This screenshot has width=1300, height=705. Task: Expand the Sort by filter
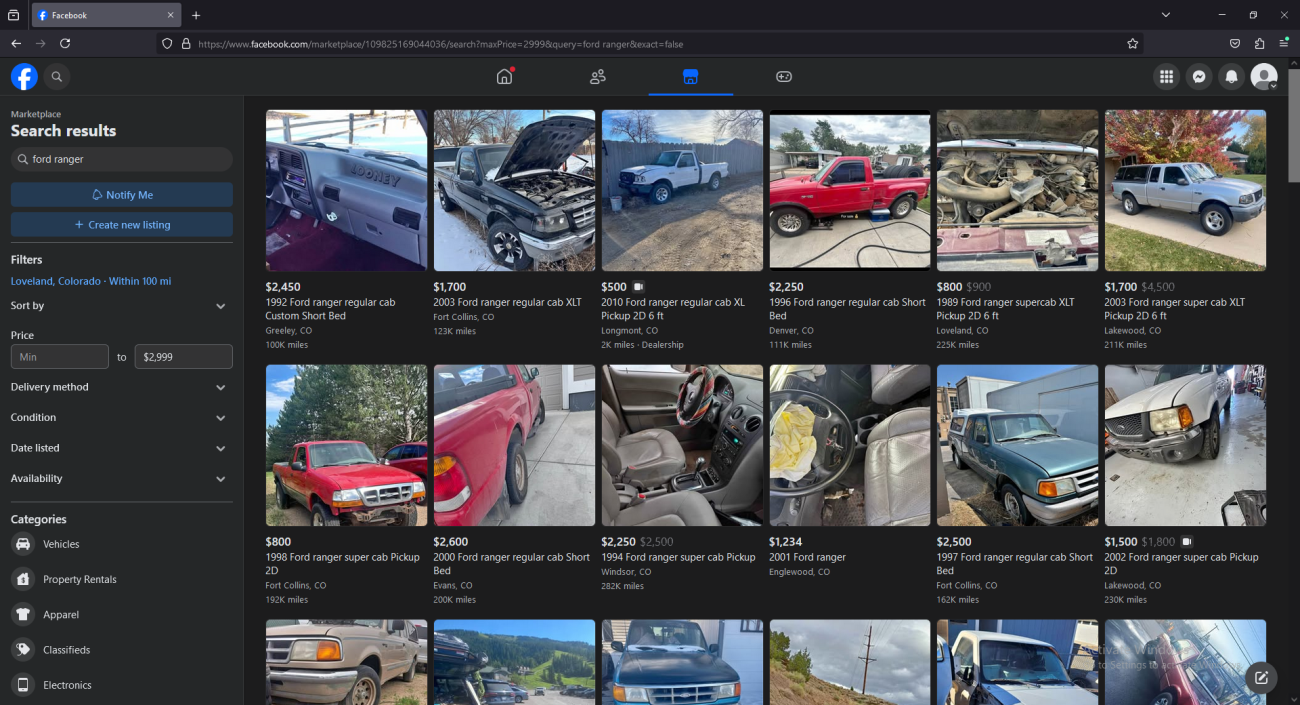point(121,306)
